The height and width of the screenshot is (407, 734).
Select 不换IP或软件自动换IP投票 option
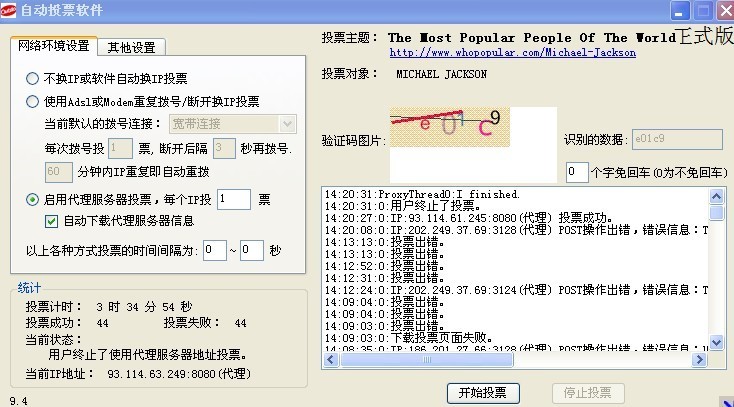tap(33, 78)
